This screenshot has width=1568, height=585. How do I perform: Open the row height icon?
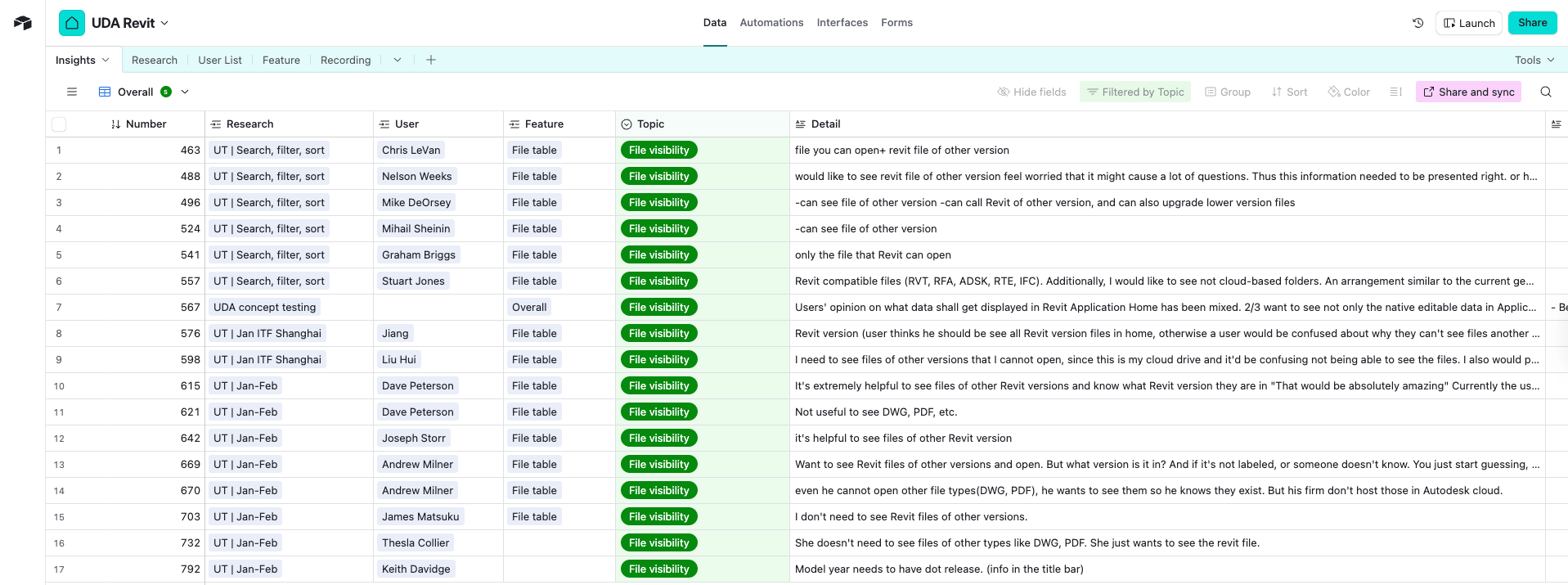1396,92
